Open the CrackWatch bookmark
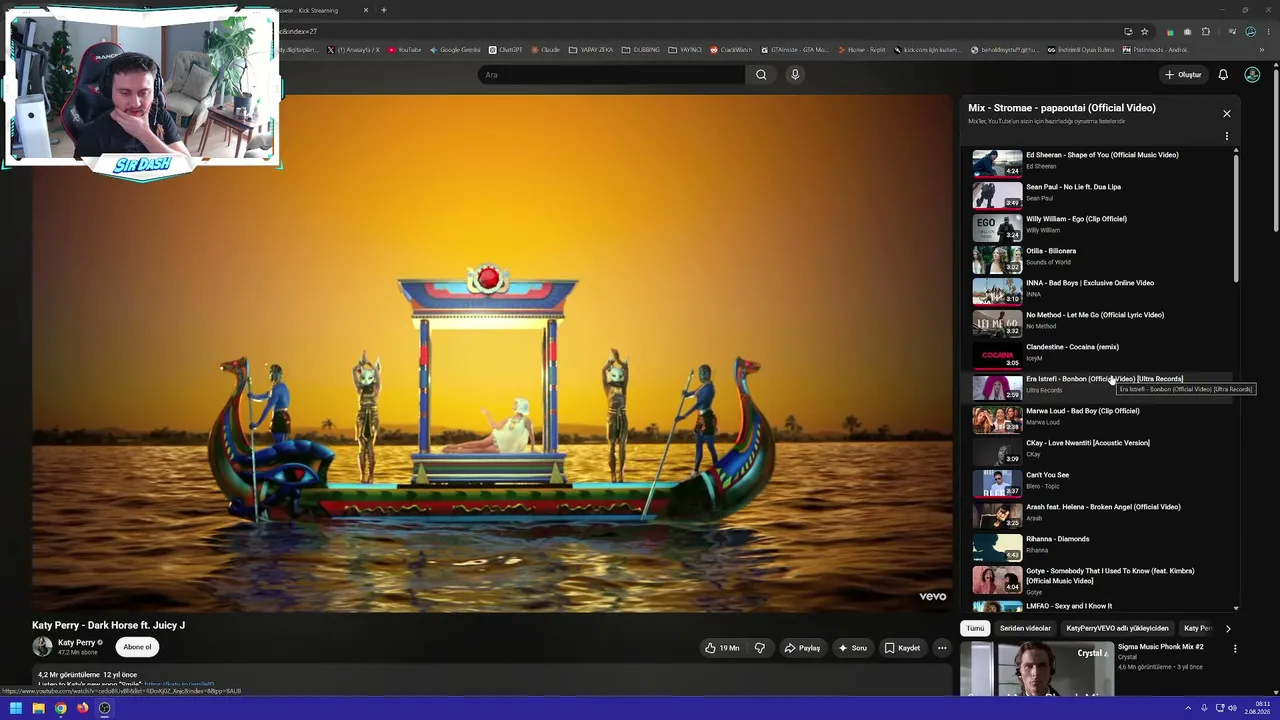1280x720 pixels. coord(731,50)
